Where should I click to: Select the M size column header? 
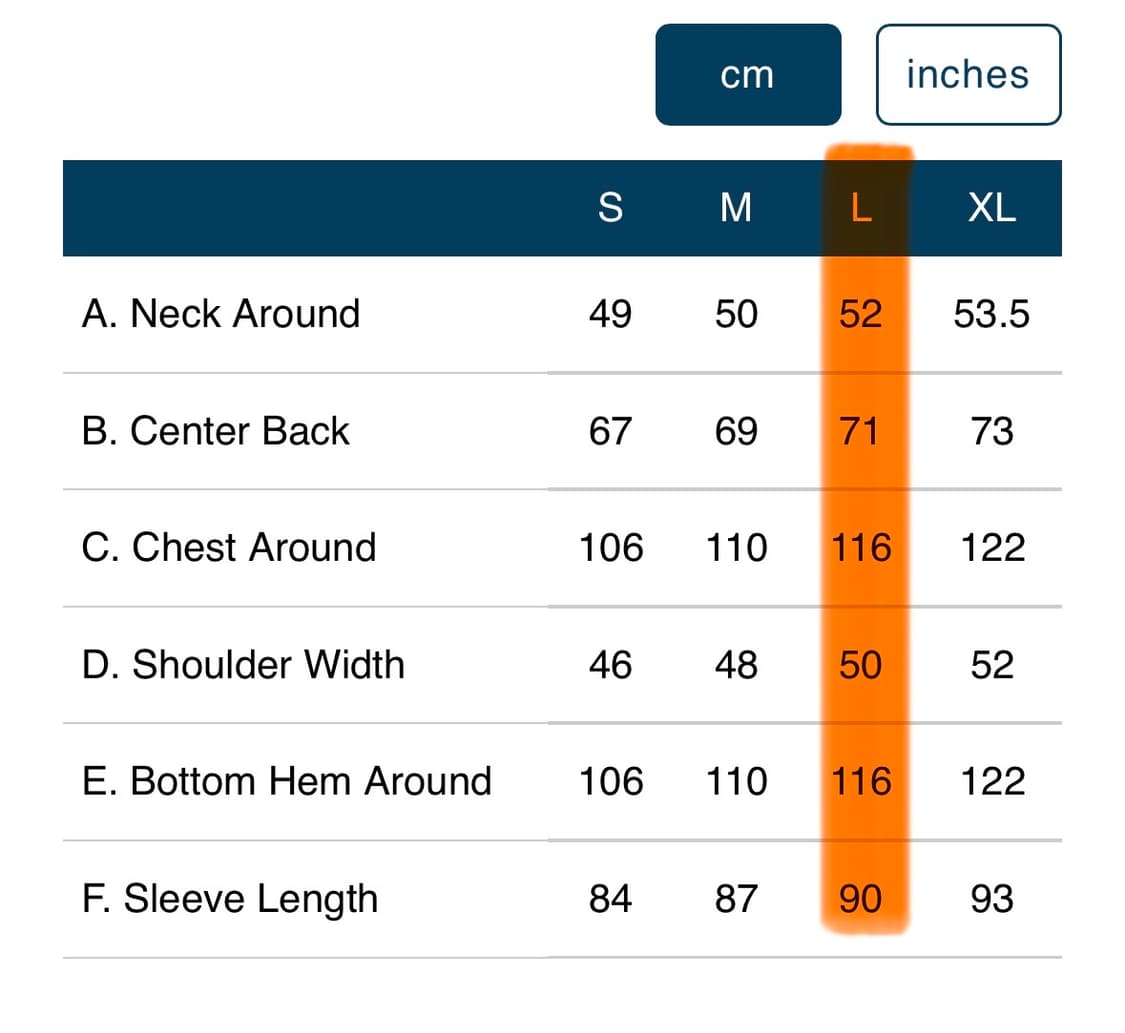tap(736, 208)
